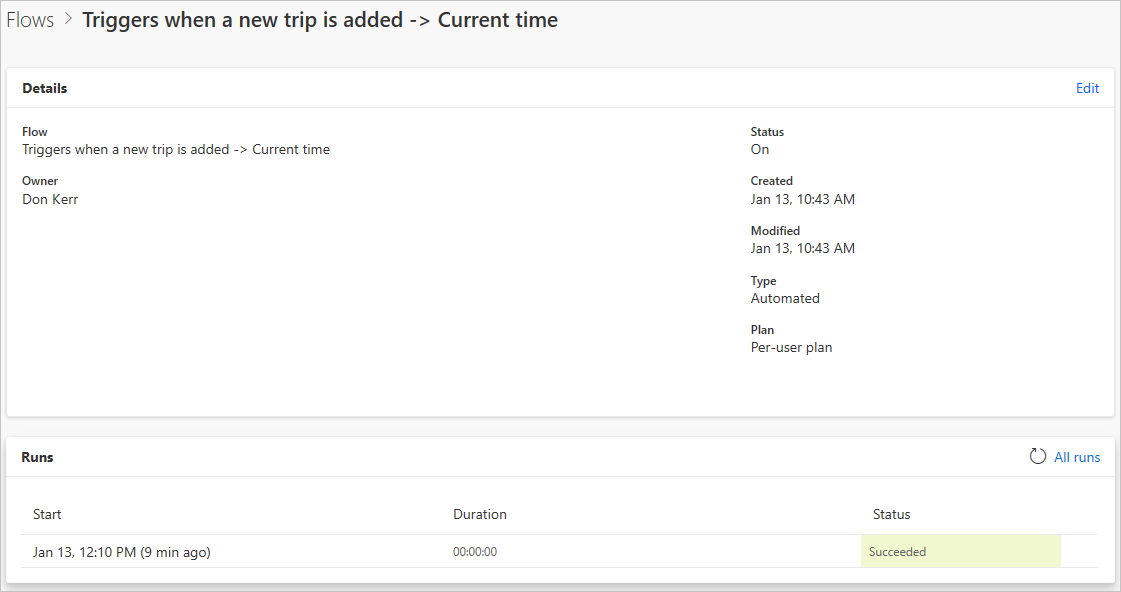The image size is (1121, 592).
Task: Click the Created date Jan 13, 10:43 AM
Action: click(803, 199)
